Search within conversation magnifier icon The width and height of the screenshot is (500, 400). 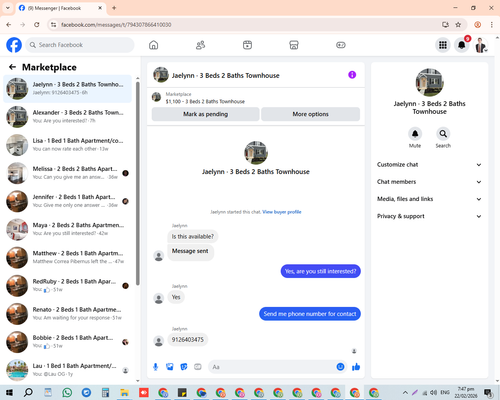[x=443, y=134]
